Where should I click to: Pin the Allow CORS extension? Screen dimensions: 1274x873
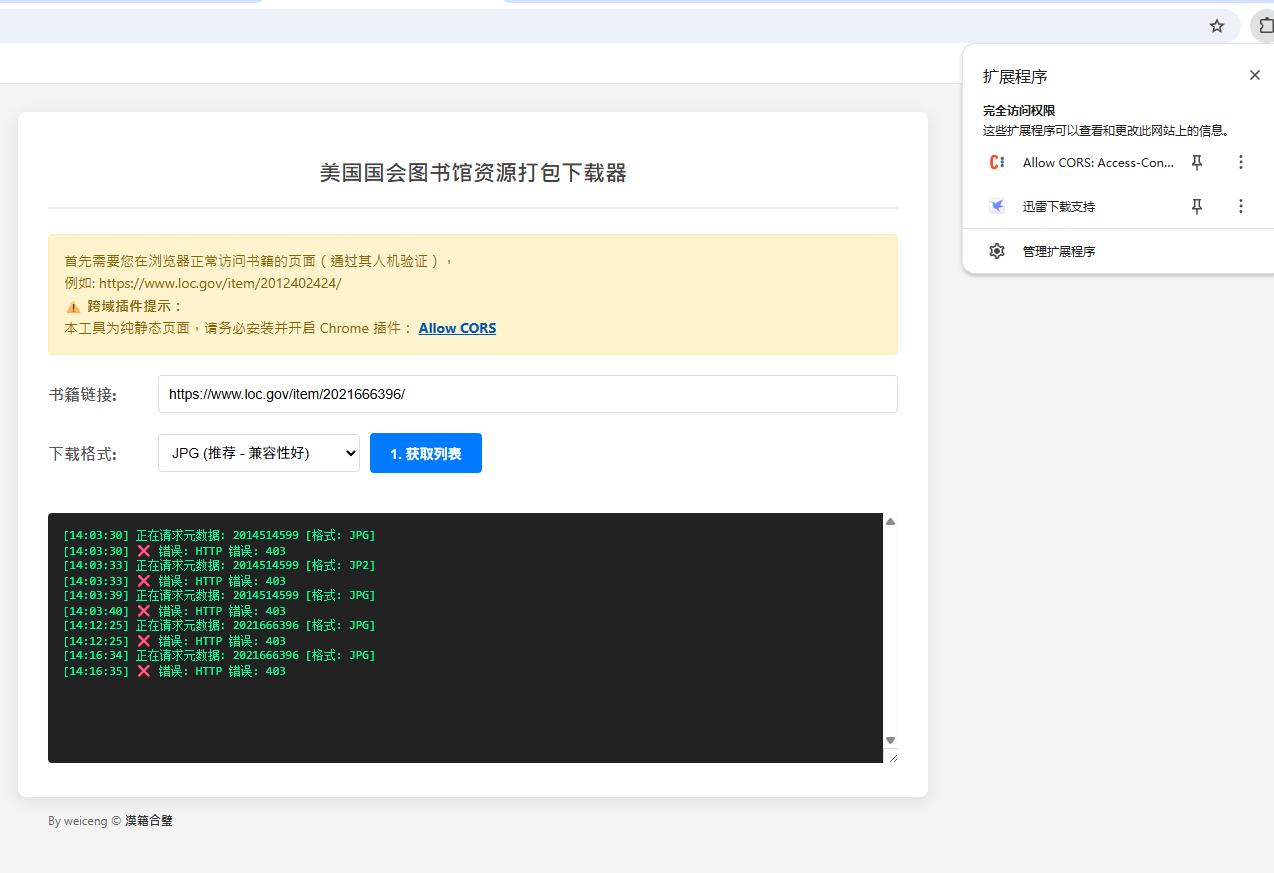tap(1197, 162)
